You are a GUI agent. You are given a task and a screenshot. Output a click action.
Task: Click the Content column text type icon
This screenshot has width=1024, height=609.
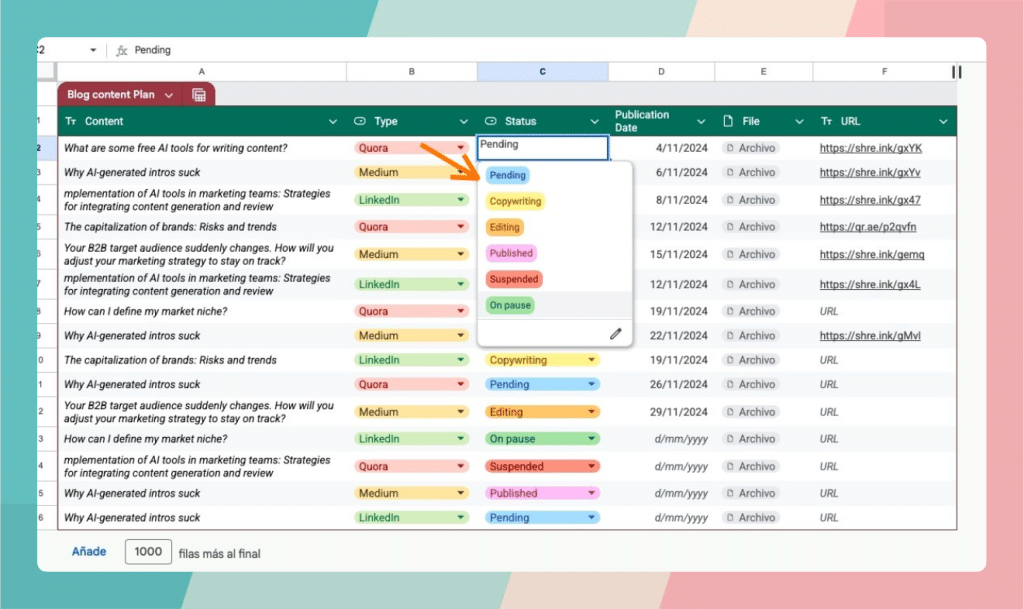point(71,122)
